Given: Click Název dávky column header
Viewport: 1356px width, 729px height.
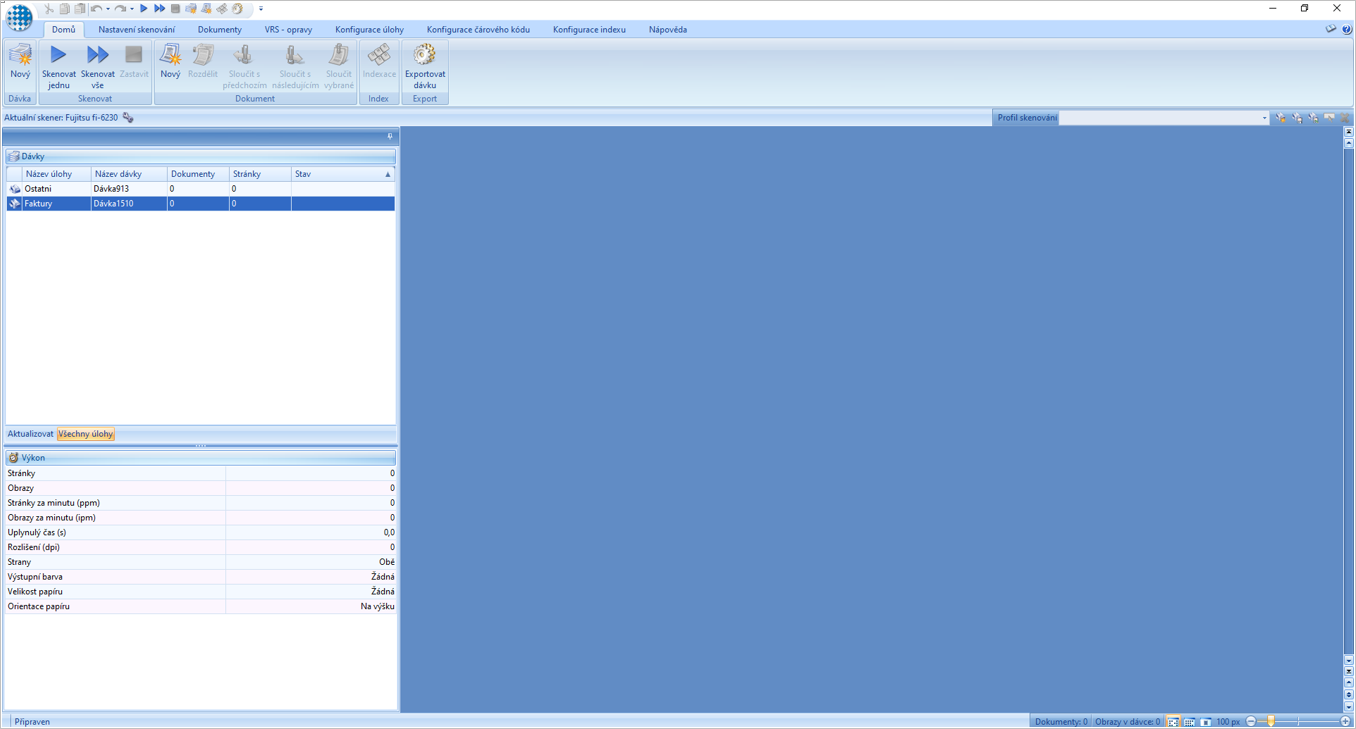Looking at the screenshot, I should pos(129,174).
